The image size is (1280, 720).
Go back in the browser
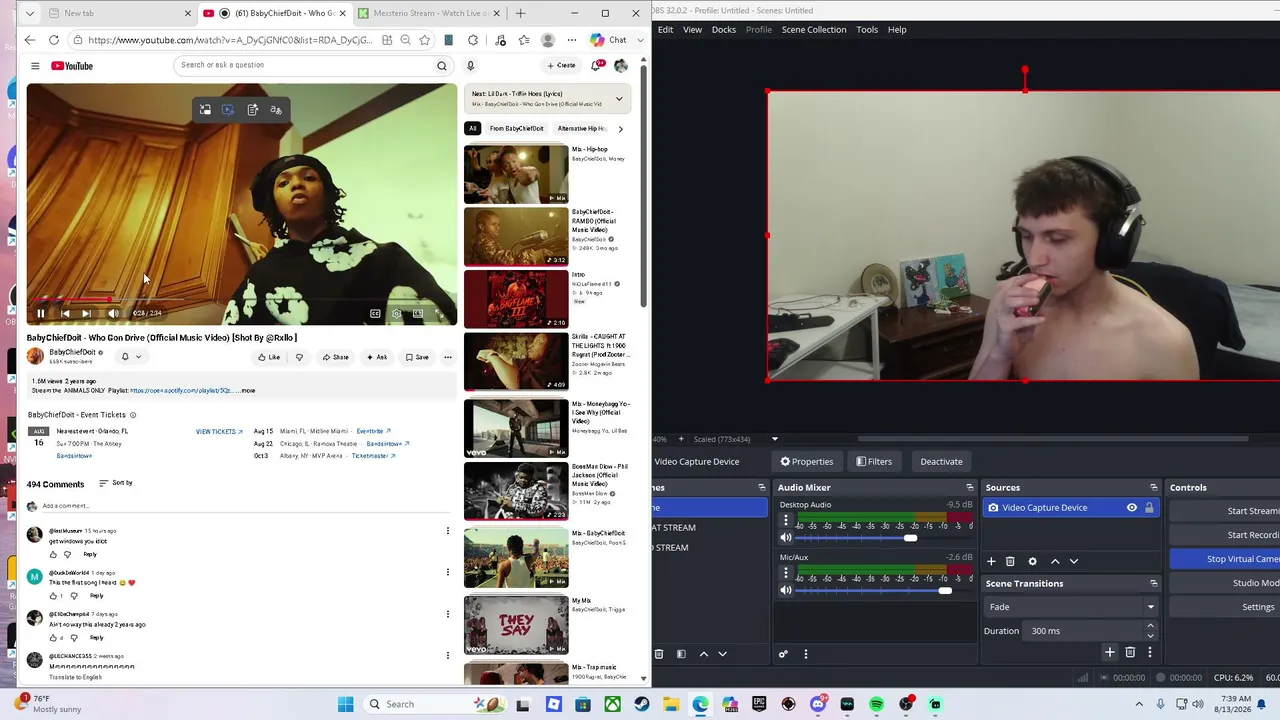tap(30, 40)
